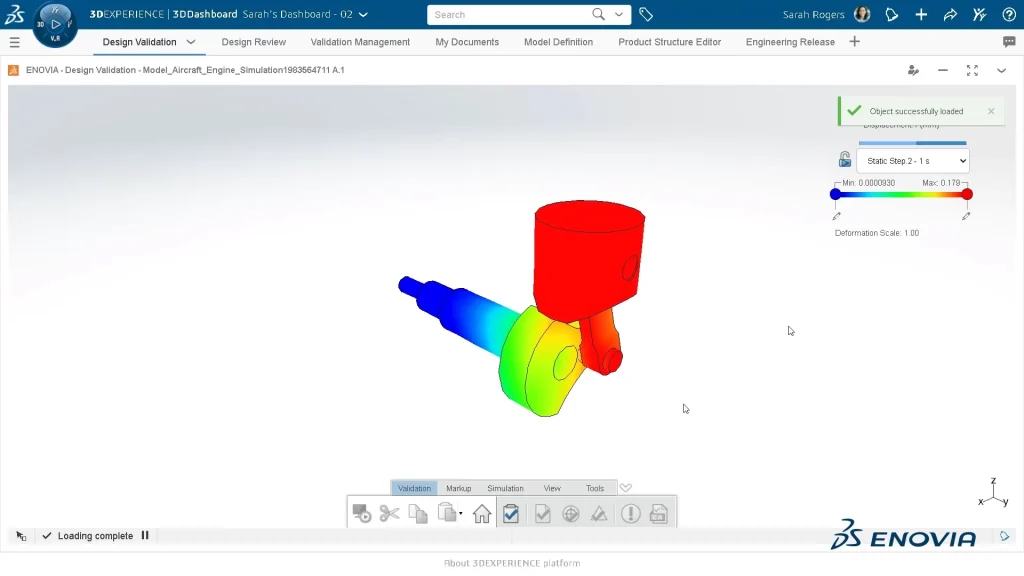Click the share arrow icon in the header
Screen dimensions: 1024x576
click(950, 15)
